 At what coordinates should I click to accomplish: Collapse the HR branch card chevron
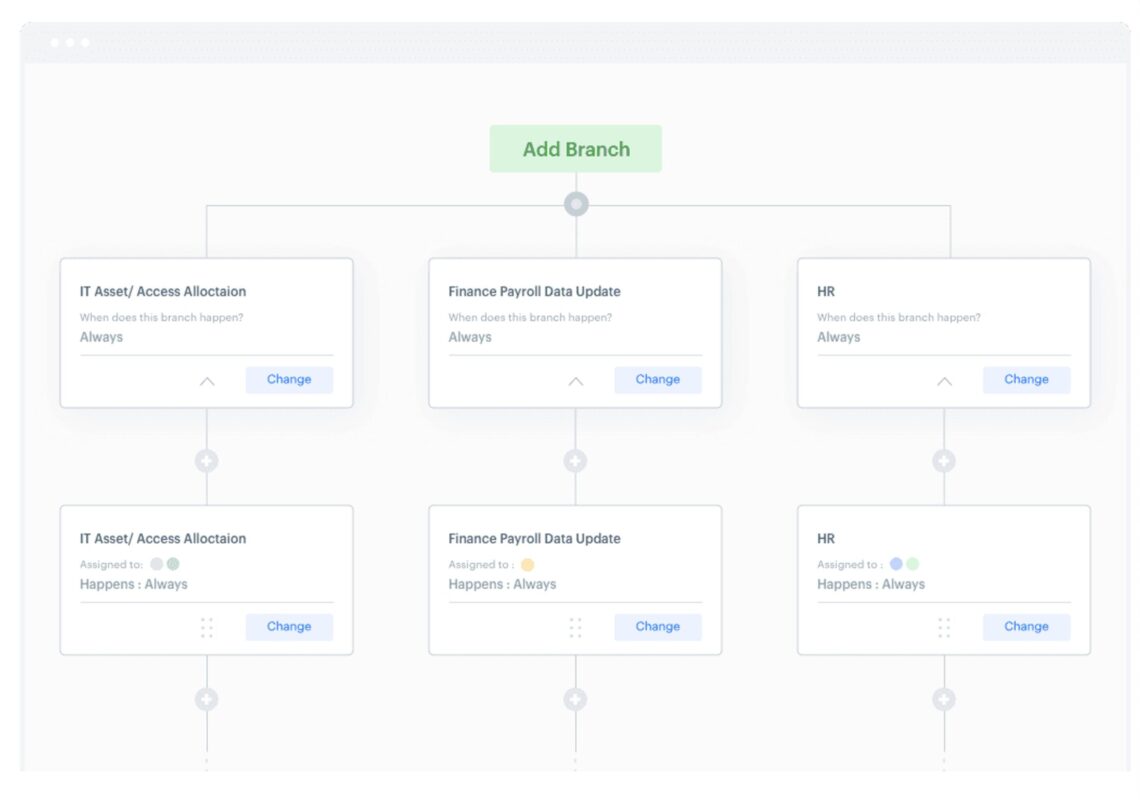(944, 381)
